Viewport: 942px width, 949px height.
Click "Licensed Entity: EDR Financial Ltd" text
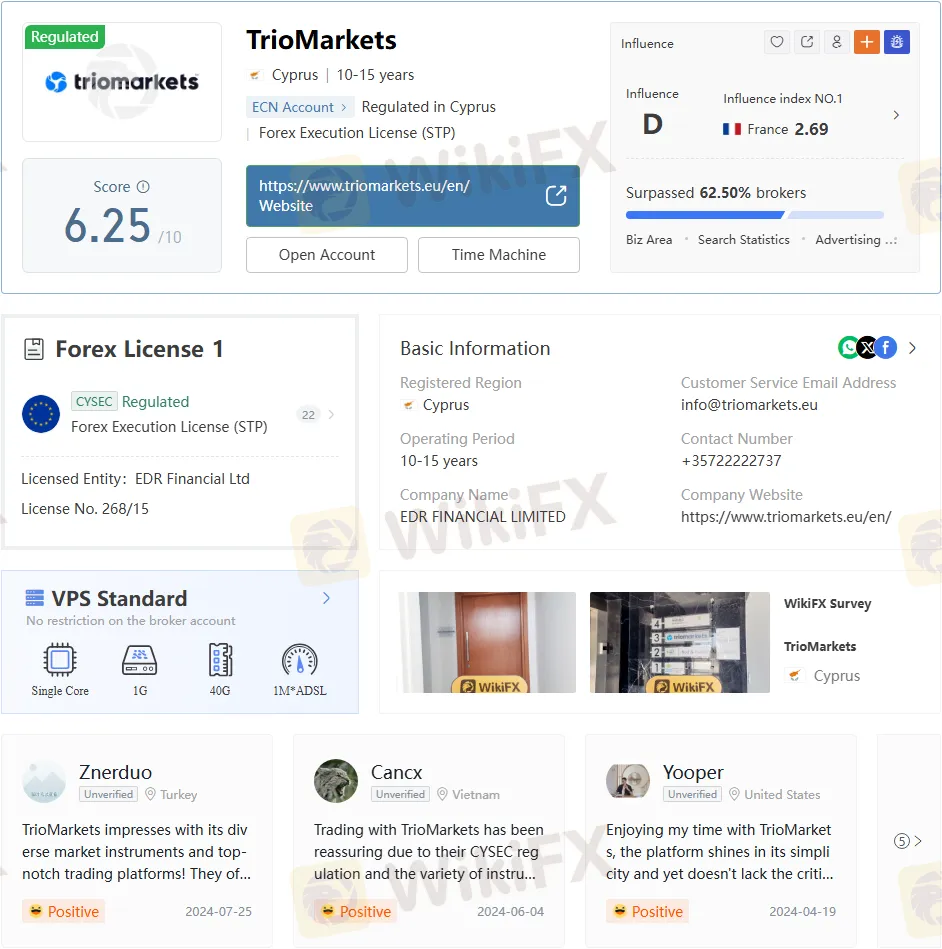[x=136, y=479]
